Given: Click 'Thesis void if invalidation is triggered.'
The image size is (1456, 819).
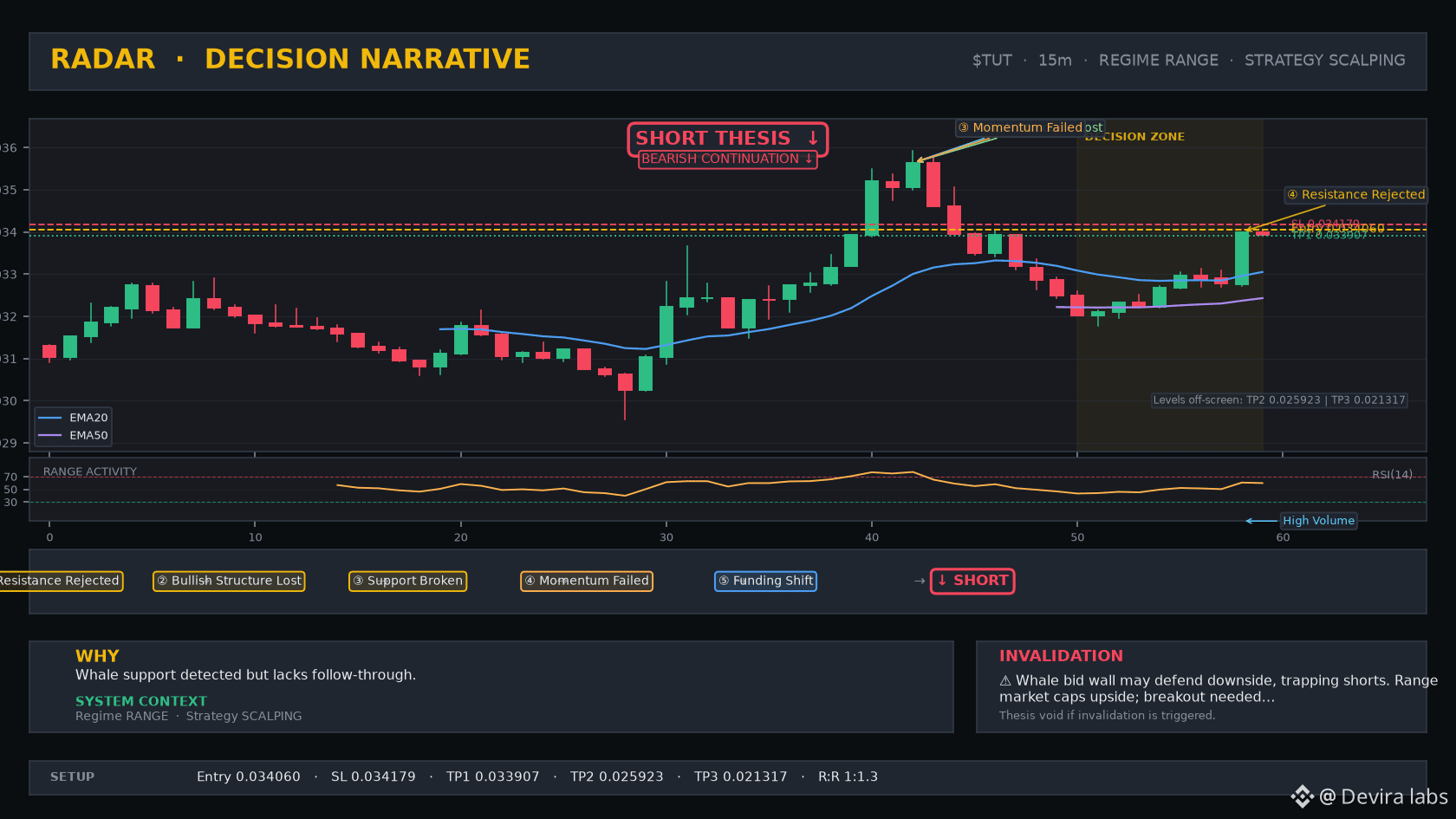Looking at the screenshot, I should (x=1107, y=715).
